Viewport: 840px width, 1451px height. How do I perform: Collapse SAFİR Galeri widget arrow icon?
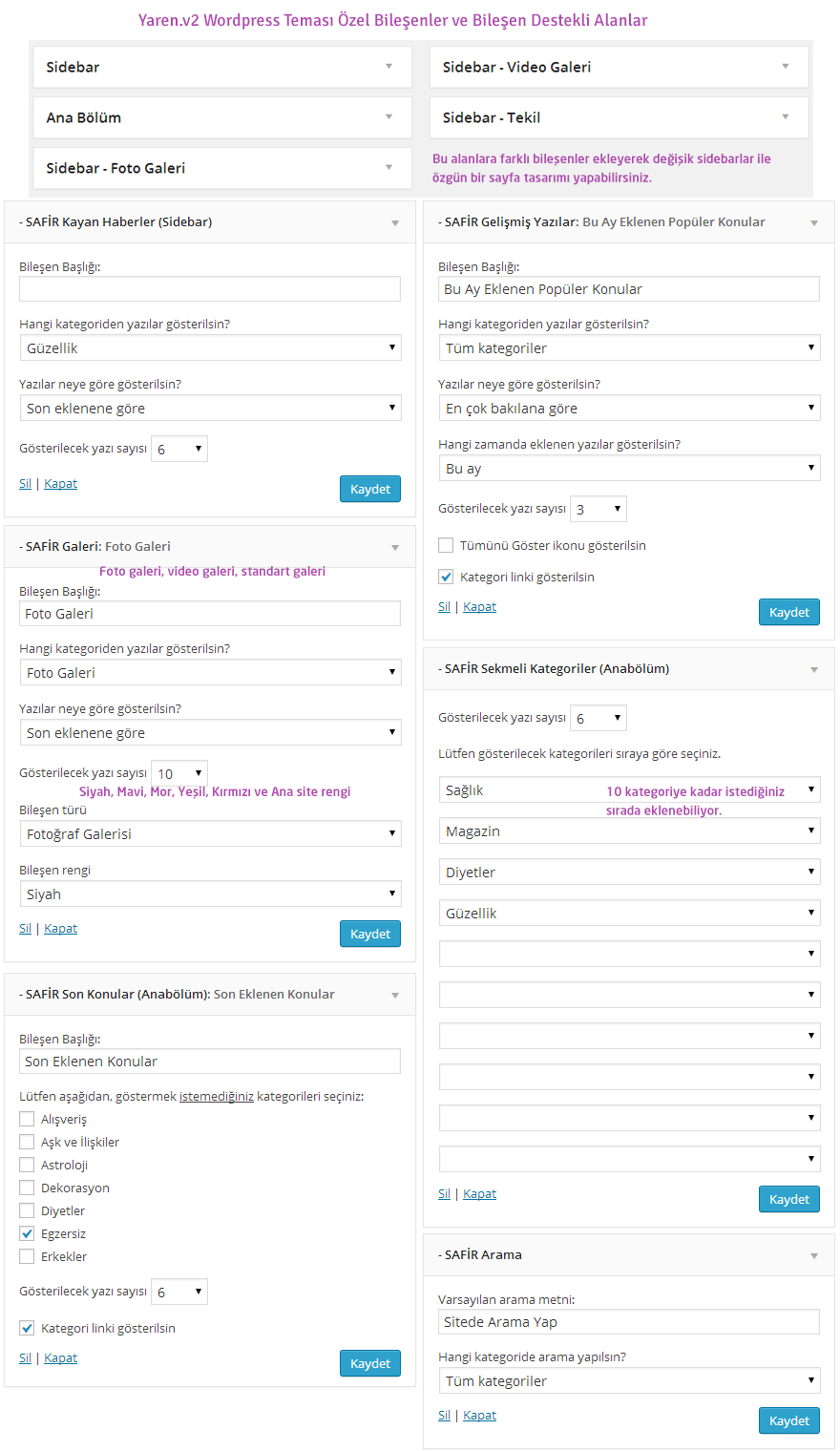(395, 547)
